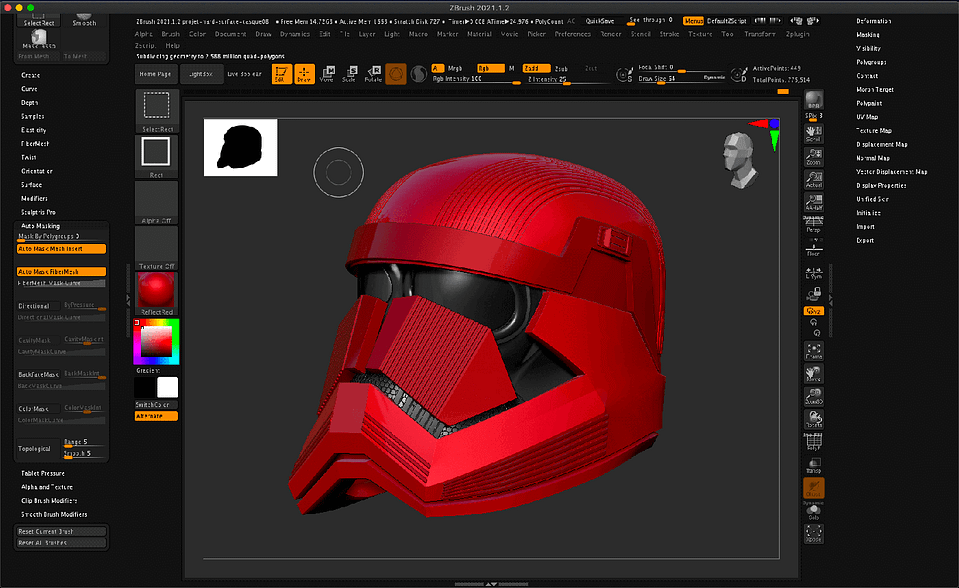Adjust the Draw Size slider
The width and height of the screenshot is (959, 588).
pyautogui.click(x=683, y=79)
